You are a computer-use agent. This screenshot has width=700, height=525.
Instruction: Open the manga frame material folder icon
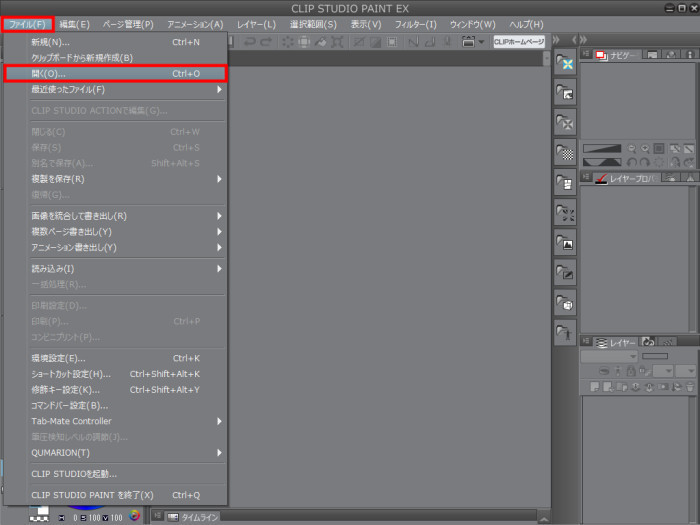click(x=565, y=182)
